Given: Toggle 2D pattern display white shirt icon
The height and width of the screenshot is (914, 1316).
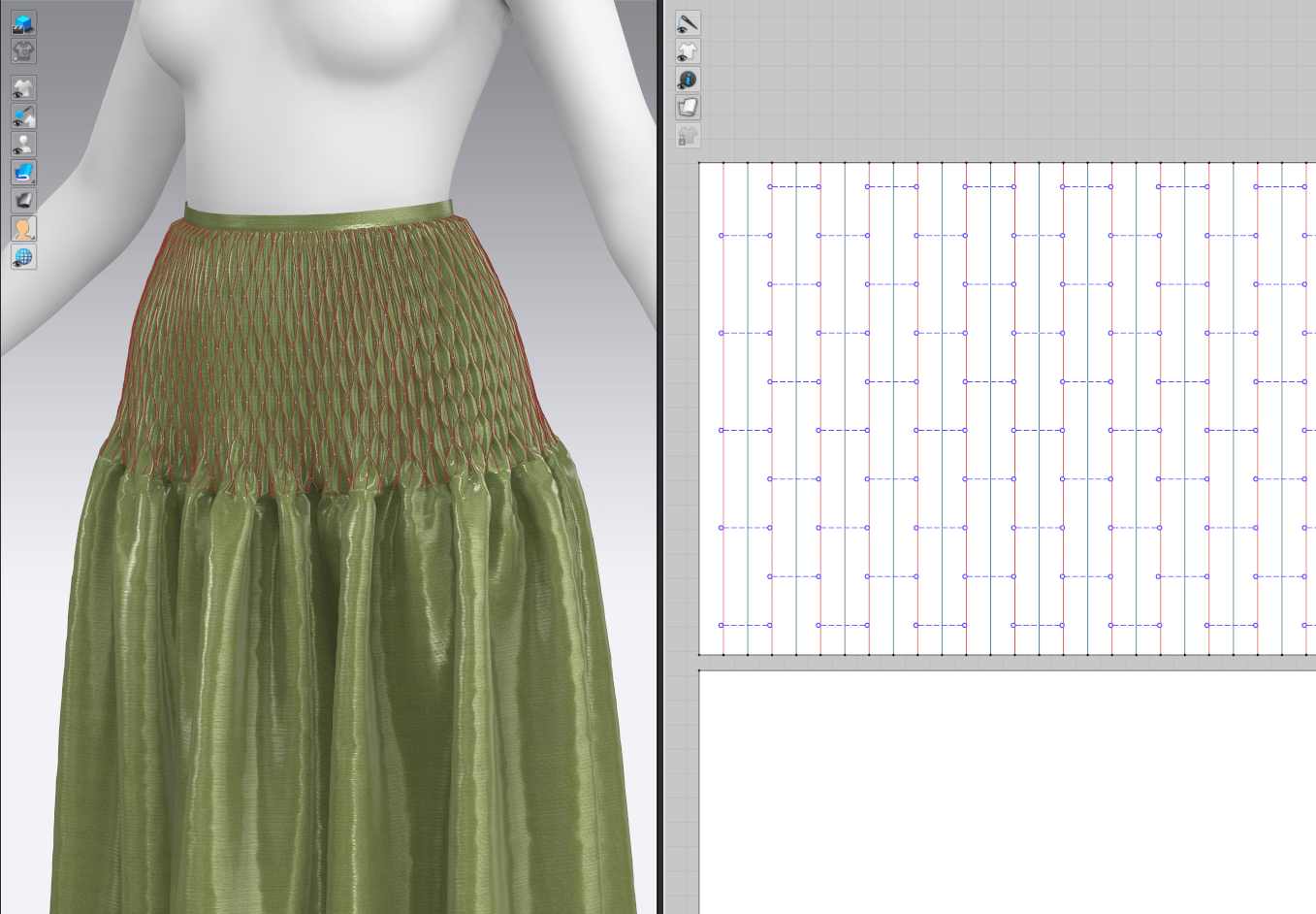Looking at the screenshot, I should 688,51.
